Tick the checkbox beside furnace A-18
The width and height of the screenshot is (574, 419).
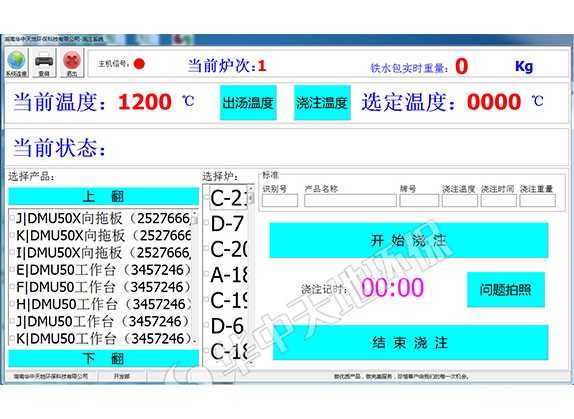(x=206, y=274)
